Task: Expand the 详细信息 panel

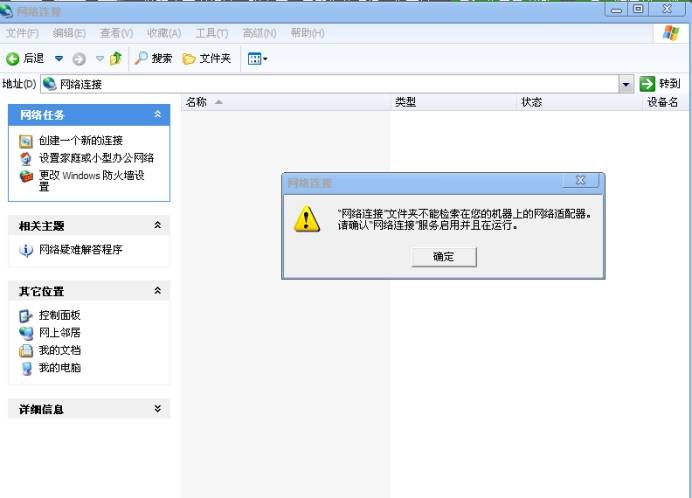Action: coord(158,409)
